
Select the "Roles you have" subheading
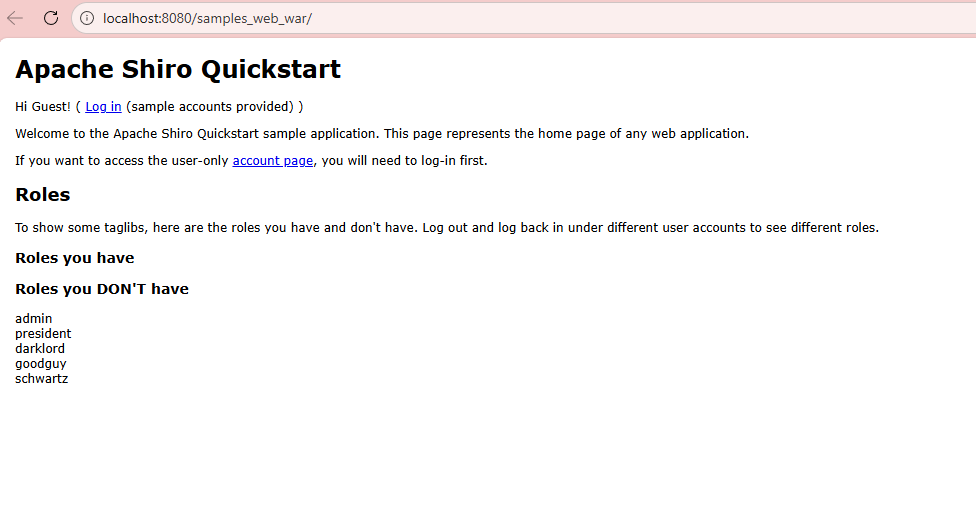pyautogui.click(x=75, y=258)
